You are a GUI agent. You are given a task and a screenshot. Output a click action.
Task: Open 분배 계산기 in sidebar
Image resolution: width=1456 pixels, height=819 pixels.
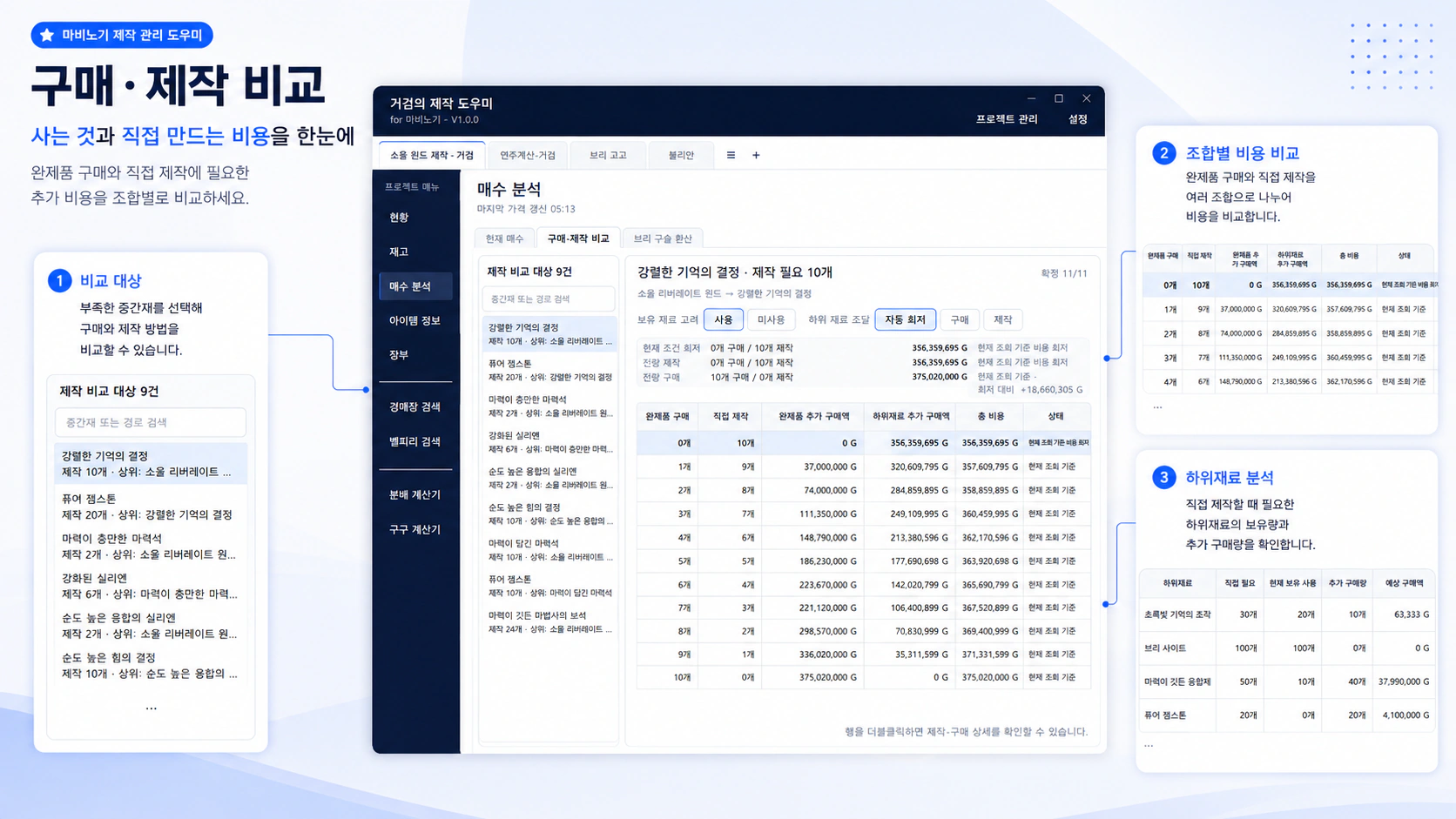(416, 494)
